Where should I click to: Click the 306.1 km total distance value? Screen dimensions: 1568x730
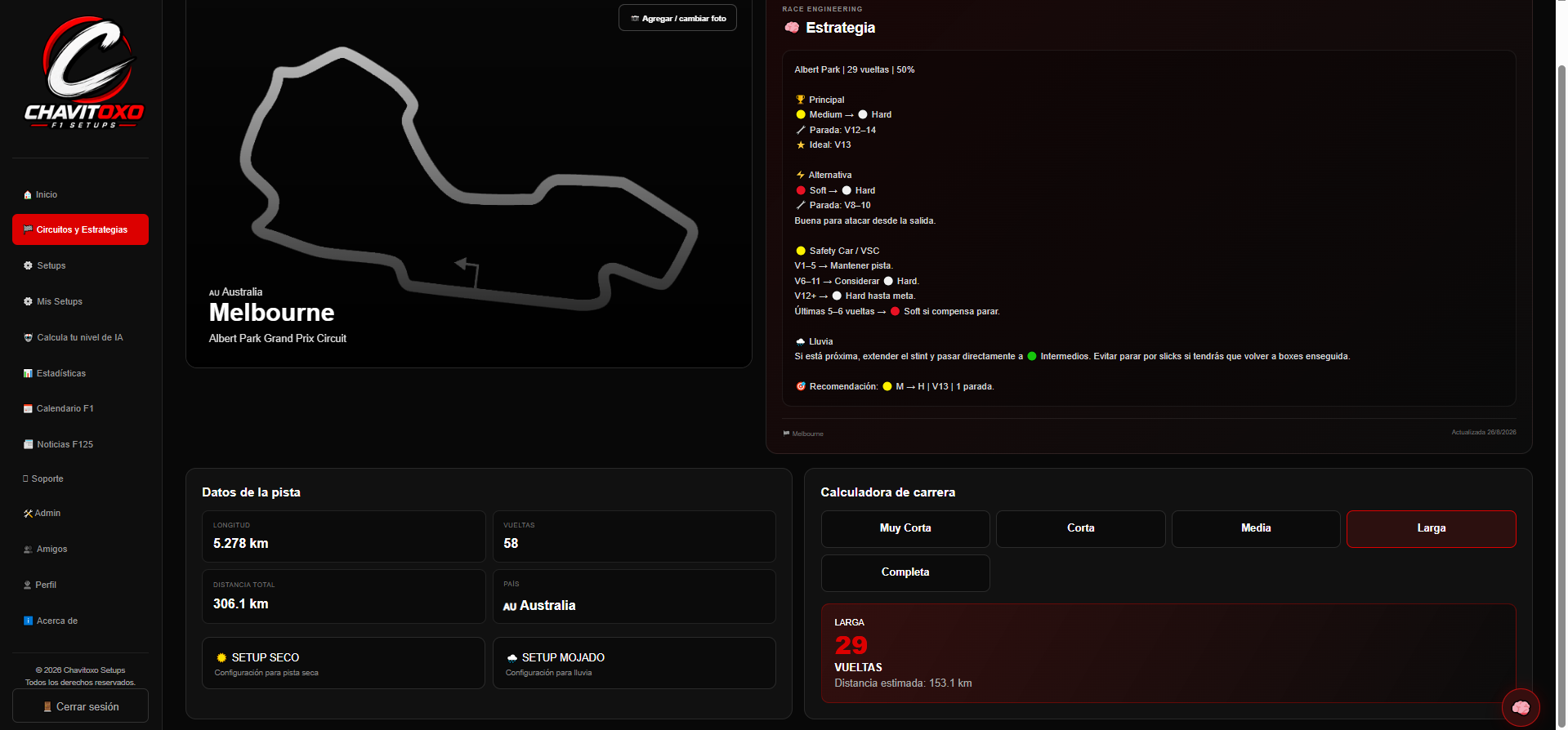coord(241,604)
